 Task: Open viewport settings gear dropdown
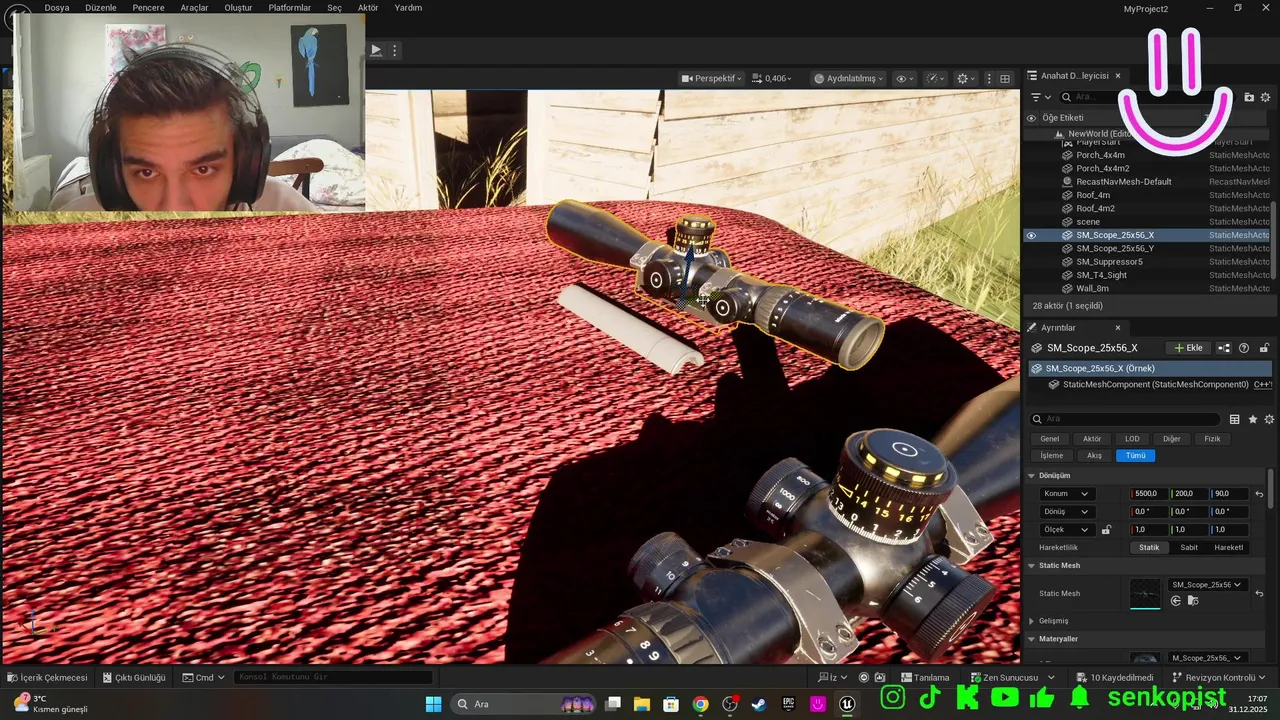click(x=967, y=78)
